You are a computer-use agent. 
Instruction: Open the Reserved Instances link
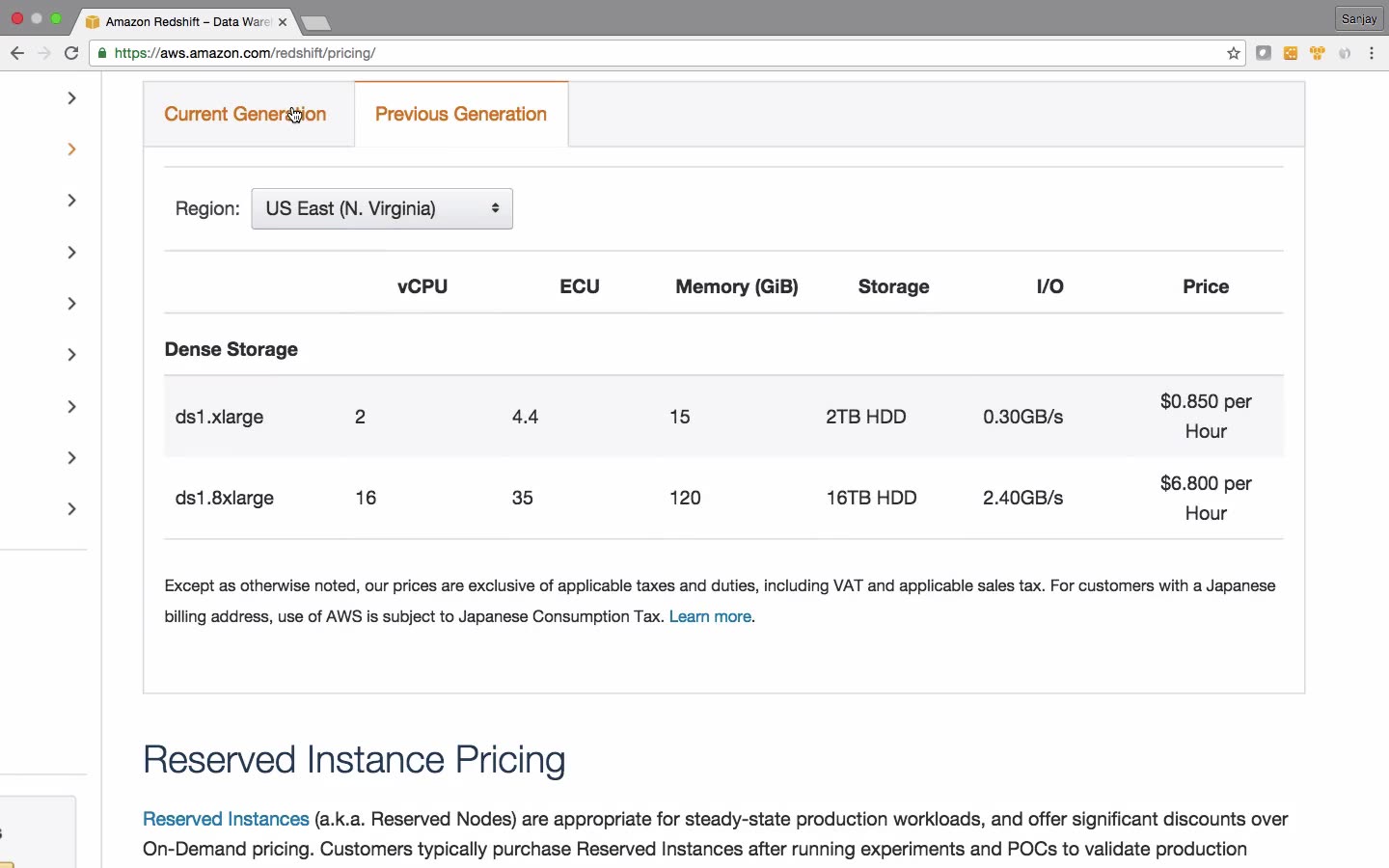coord(226,820)
